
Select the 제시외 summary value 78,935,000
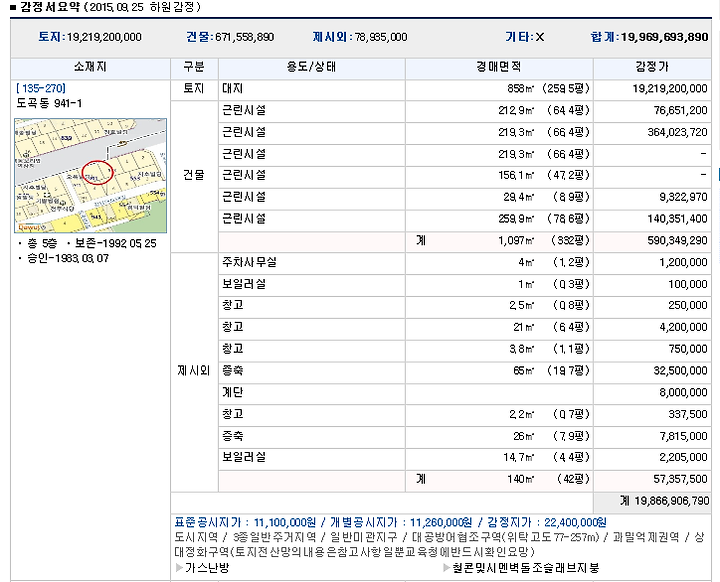click(381, 37)
